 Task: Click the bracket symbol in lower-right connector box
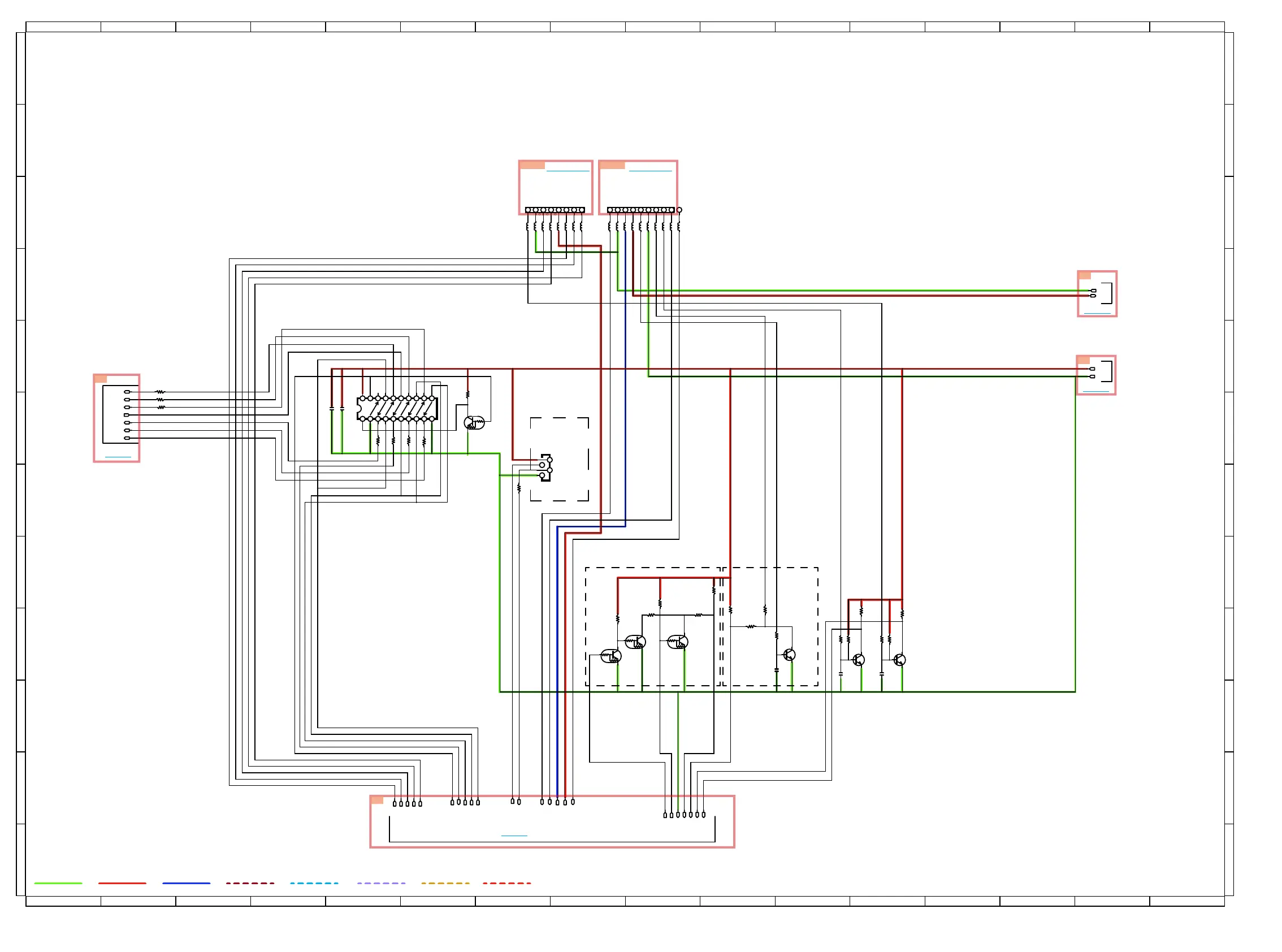pos(1107,371)
